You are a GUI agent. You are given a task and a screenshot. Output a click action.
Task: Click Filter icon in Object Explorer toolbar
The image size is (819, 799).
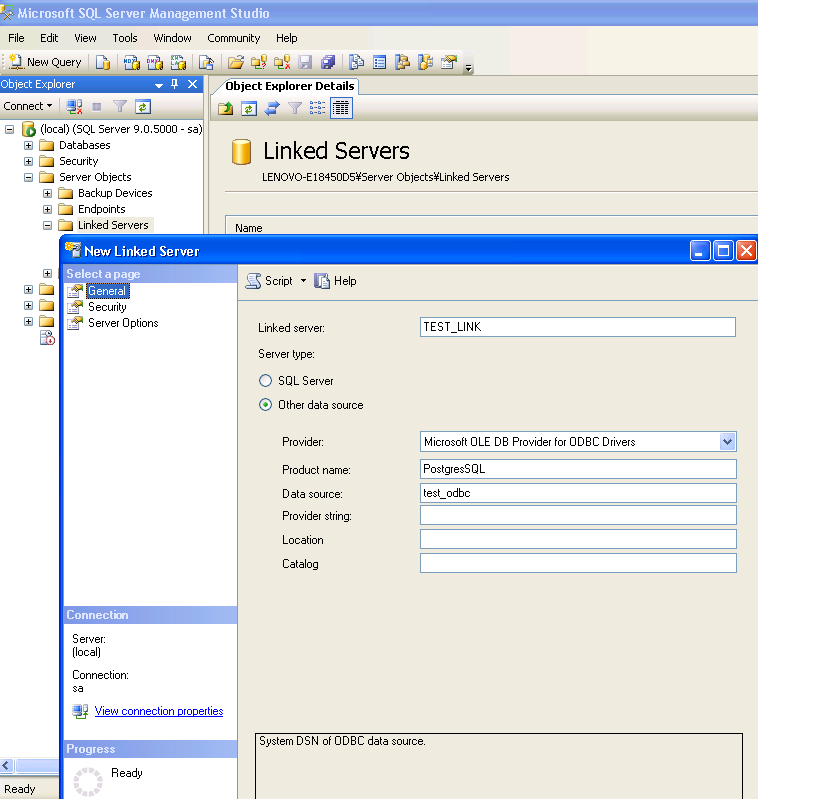(120, 107)
